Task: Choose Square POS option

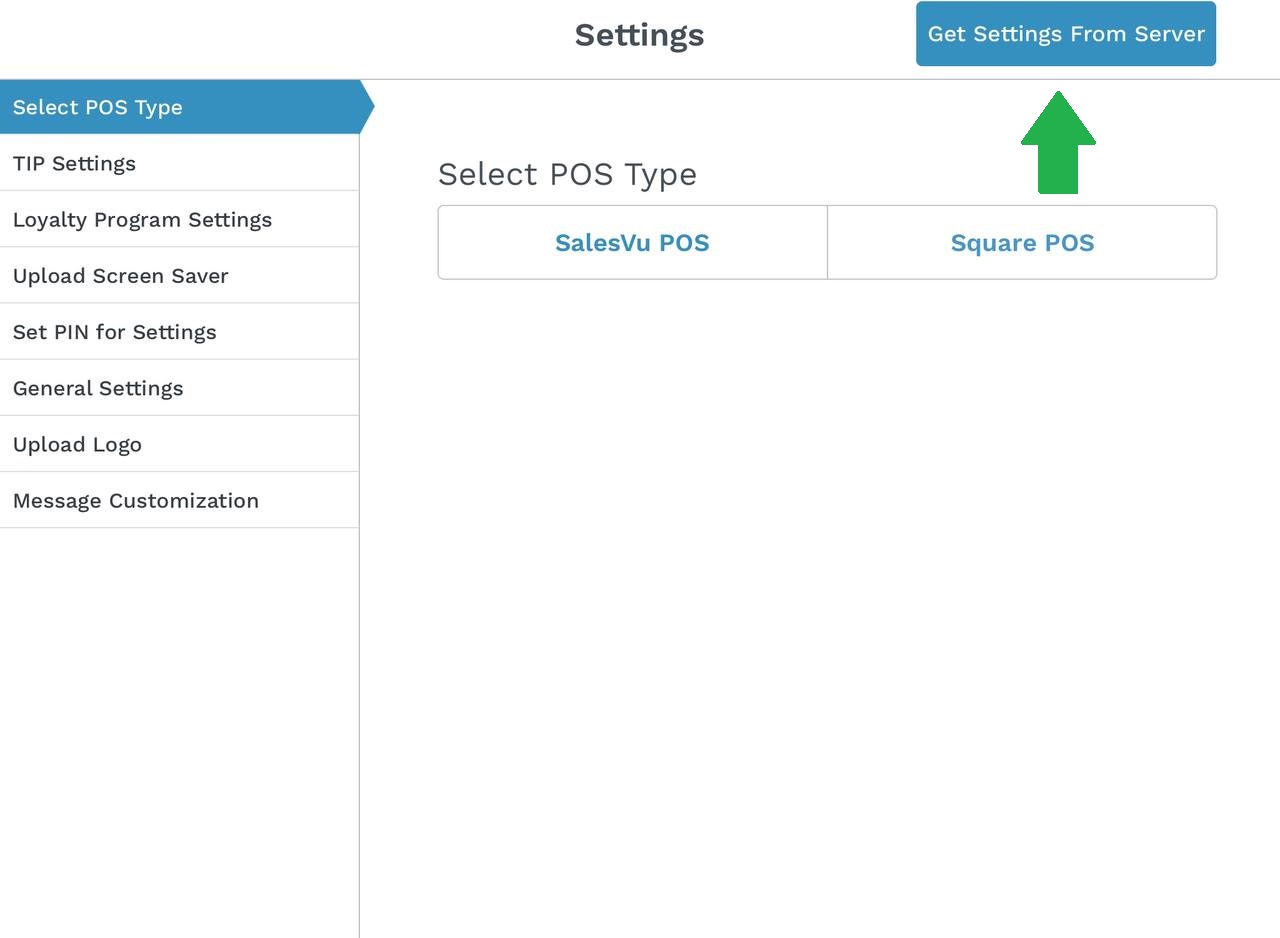Action: (1022, 242)
